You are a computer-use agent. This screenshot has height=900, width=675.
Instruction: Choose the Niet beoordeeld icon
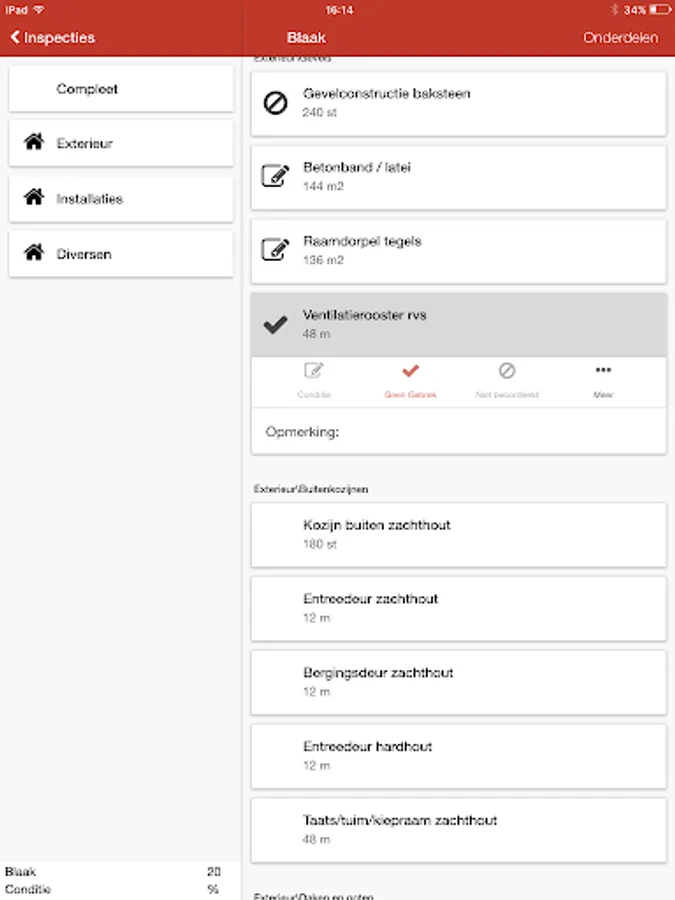tap(507, 372)
